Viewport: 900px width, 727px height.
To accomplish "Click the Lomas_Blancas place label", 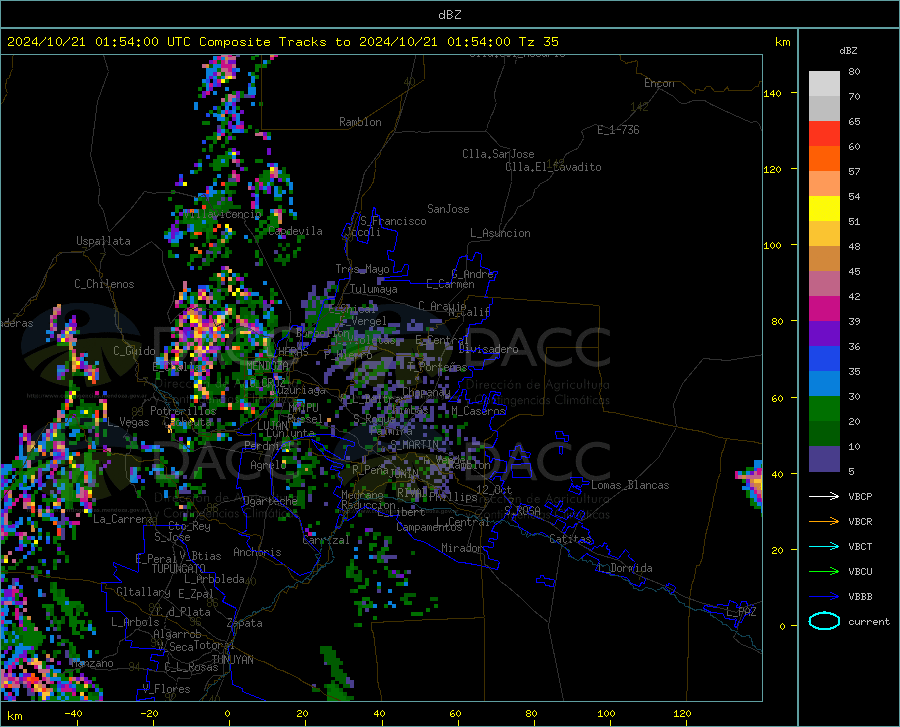I will [630, 485].
